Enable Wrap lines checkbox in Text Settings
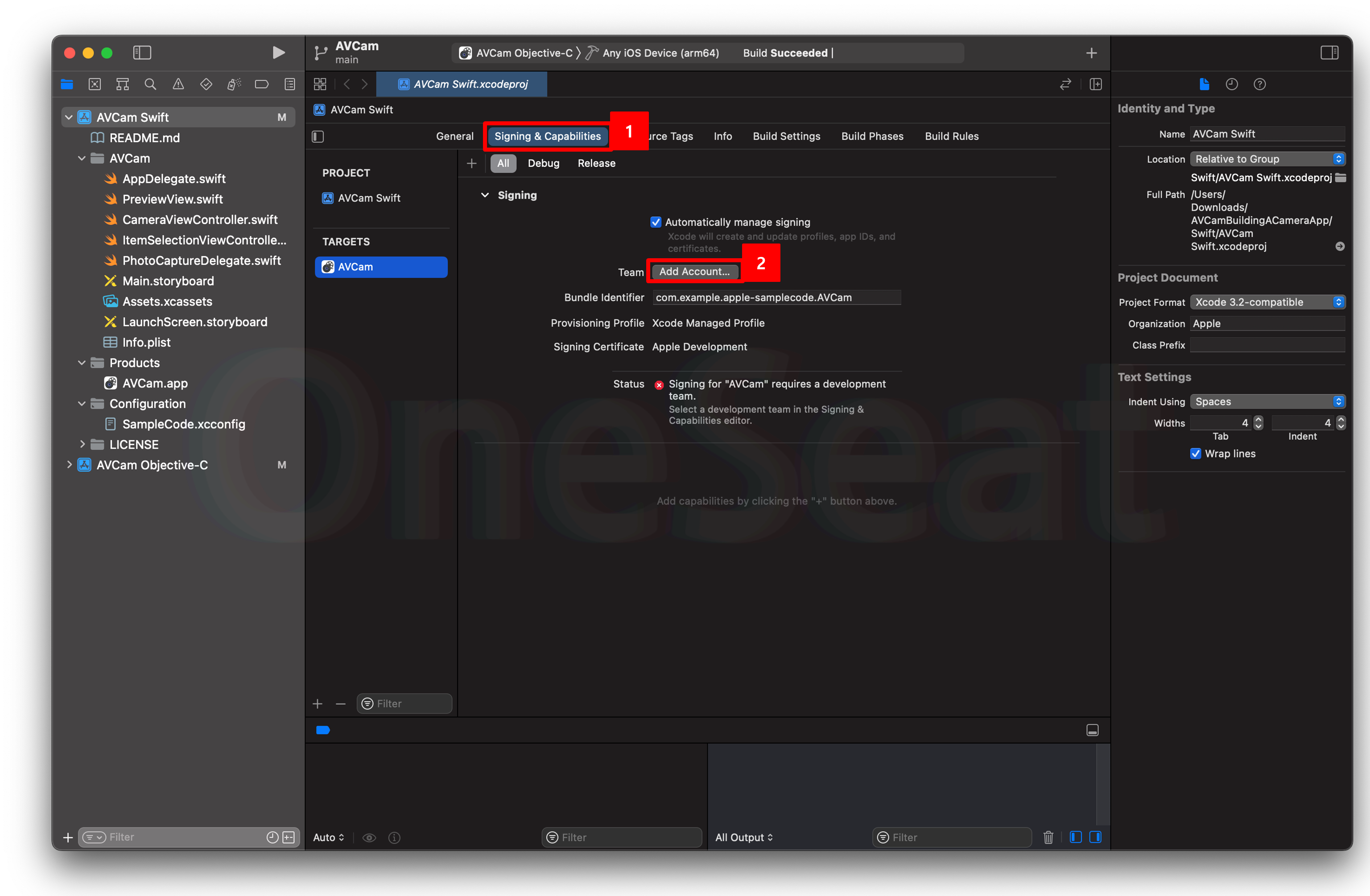The width and height of the screenshot is (1370, 896). pyautogui.click(x=1195, y=453)
